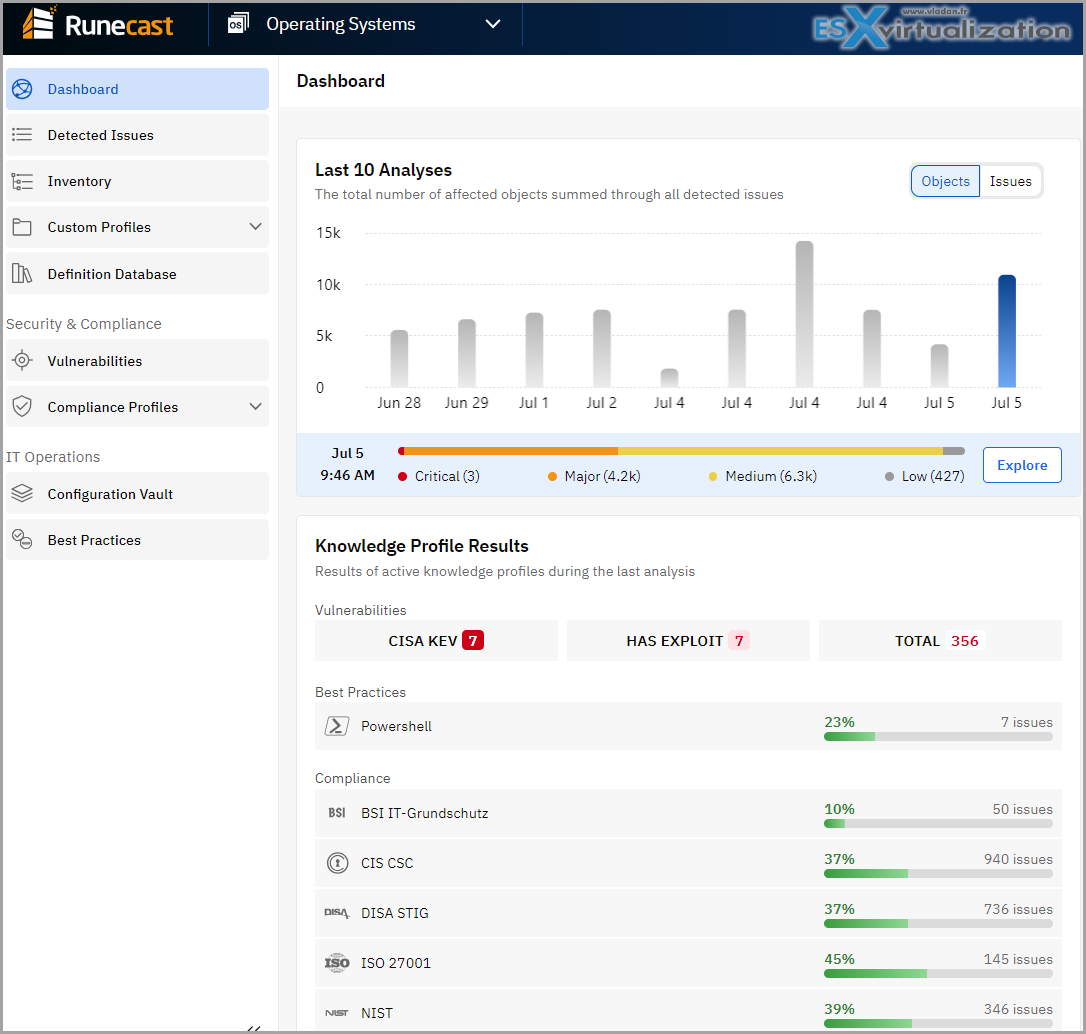The image size is (1086, 1034).
Task: Click the Runecast logo icon
Action: (39, 23)
